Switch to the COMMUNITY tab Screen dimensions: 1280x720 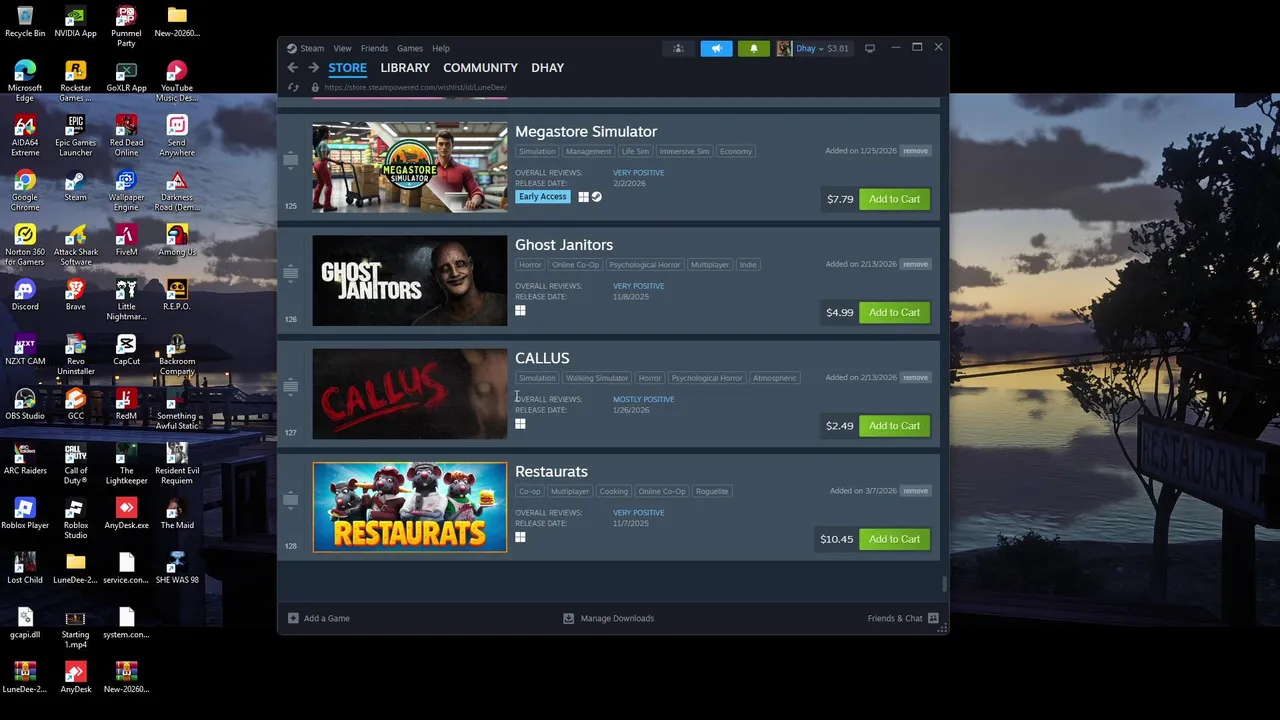[x=480, y=68]
